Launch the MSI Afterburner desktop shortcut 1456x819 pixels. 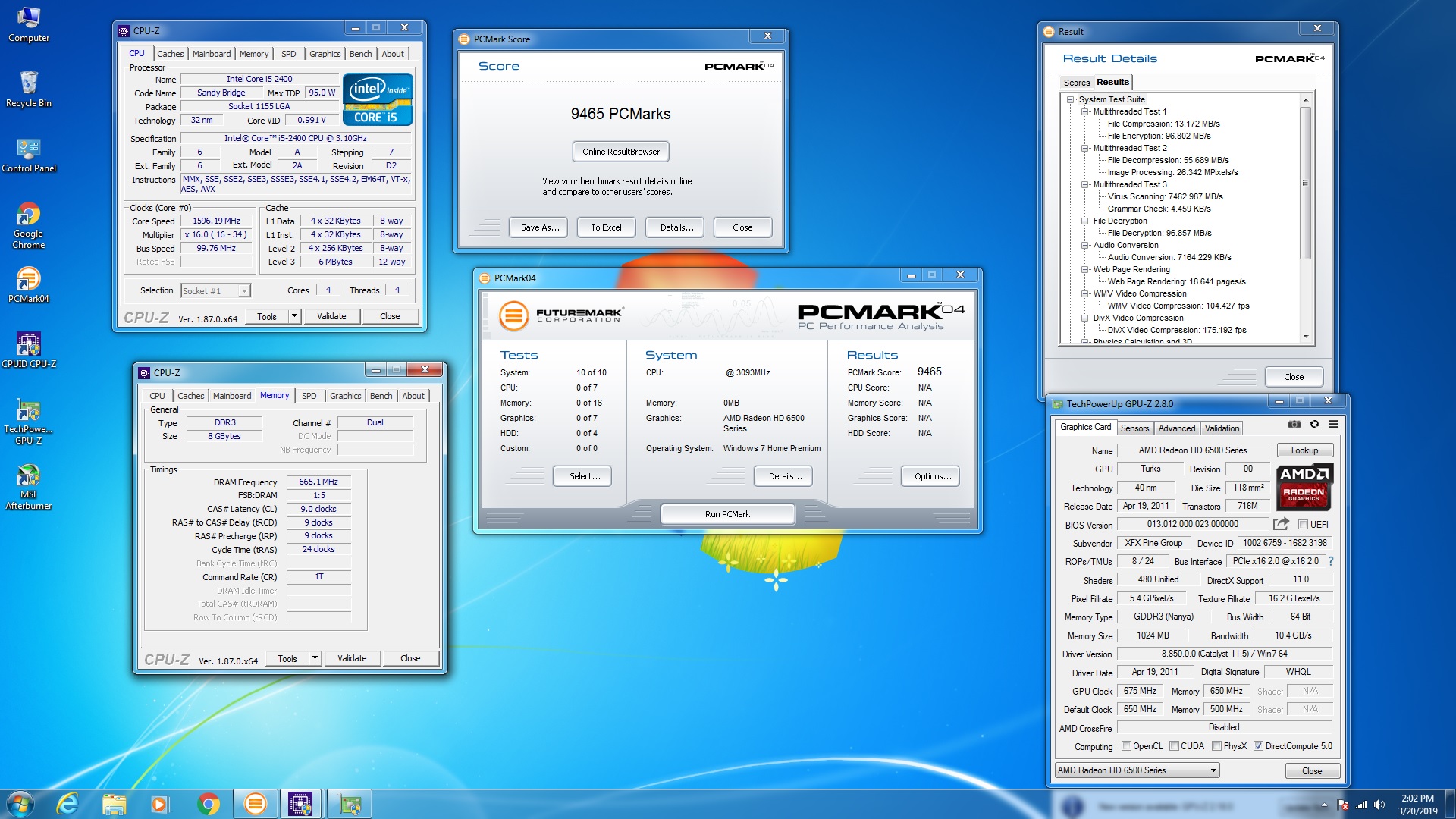tap(29, 487)
